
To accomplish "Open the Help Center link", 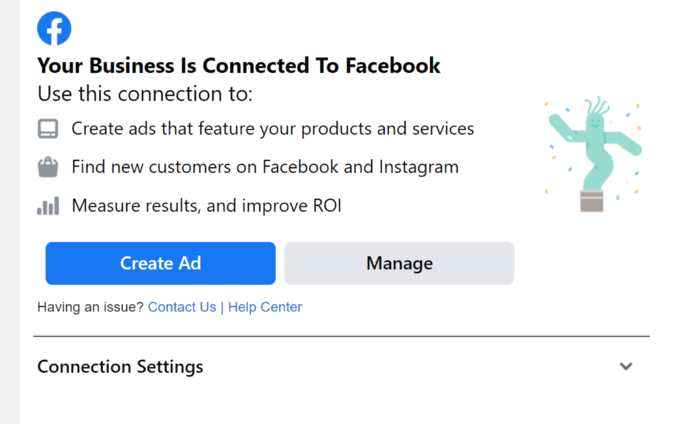I will tap(265, 307).
